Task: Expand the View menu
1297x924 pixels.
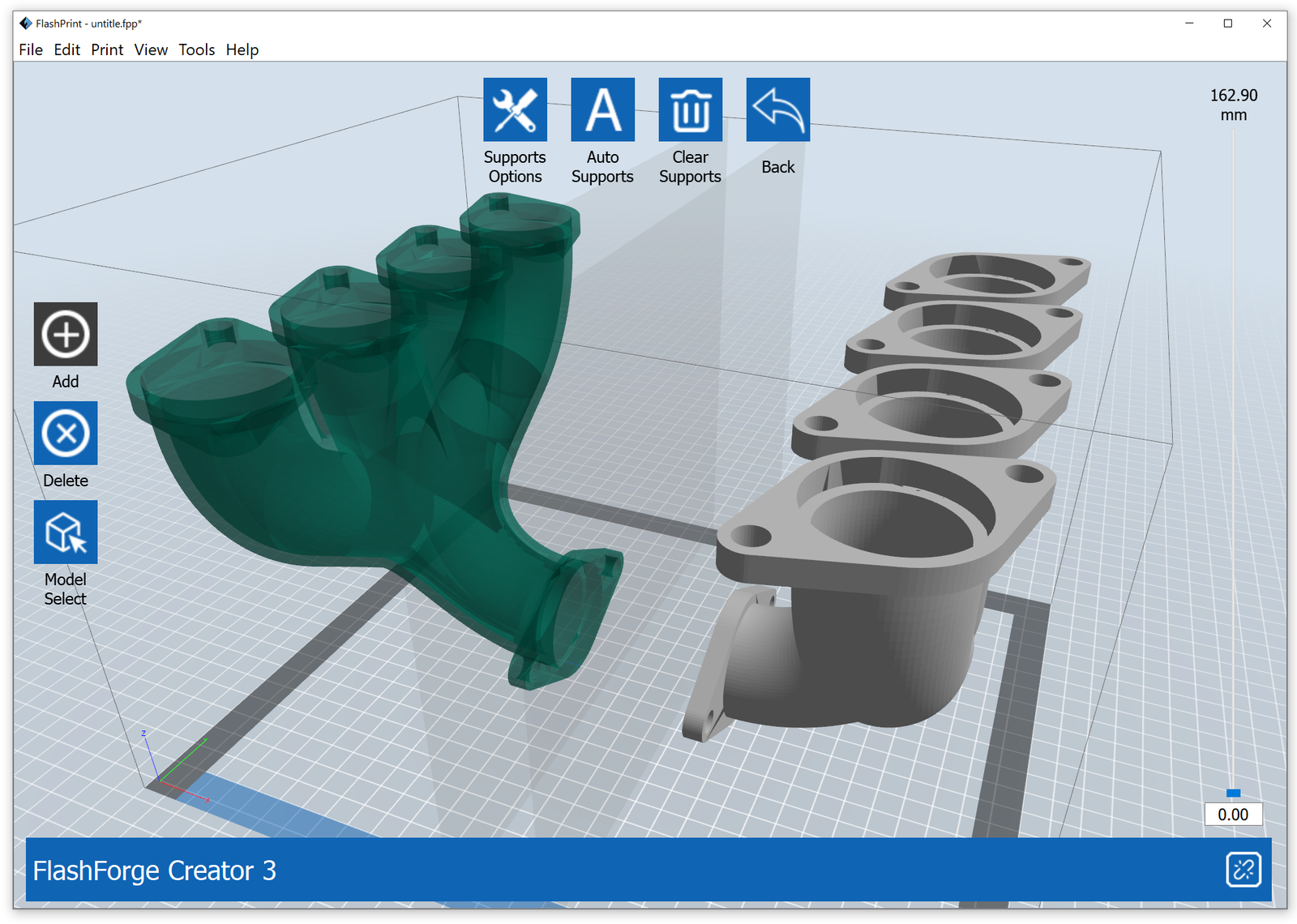Action: [151, 50]
